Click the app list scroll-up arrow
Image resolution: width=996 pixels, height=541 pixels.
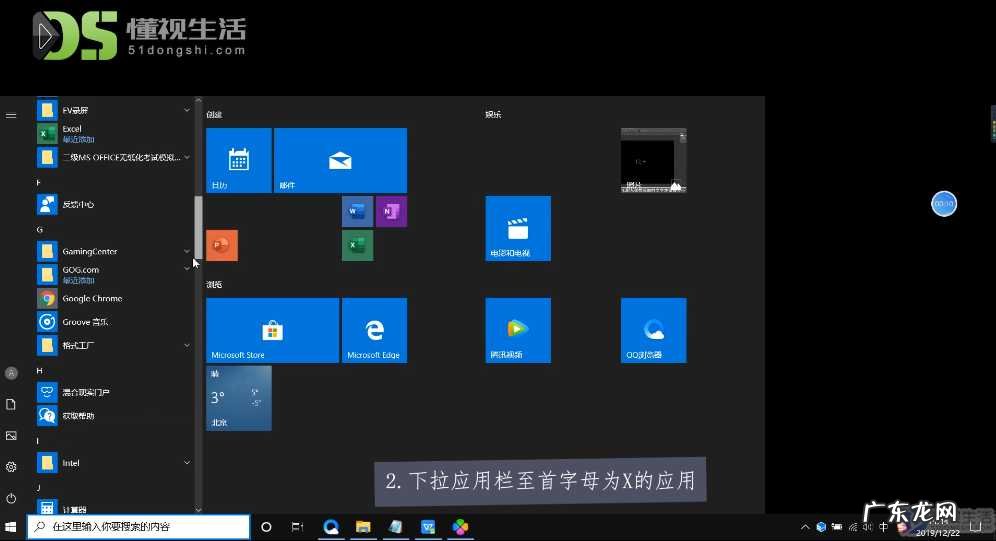[x=198, y=100]
